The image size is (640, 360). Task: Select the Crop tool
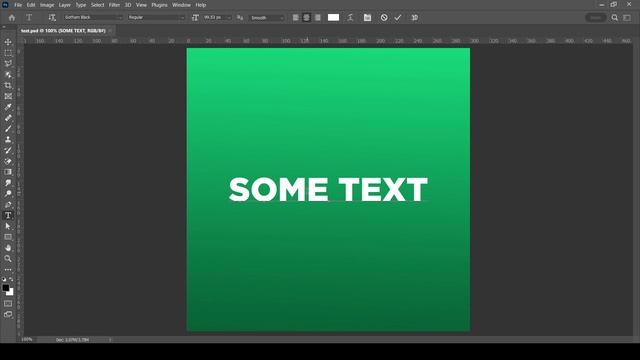pos(8,85)
